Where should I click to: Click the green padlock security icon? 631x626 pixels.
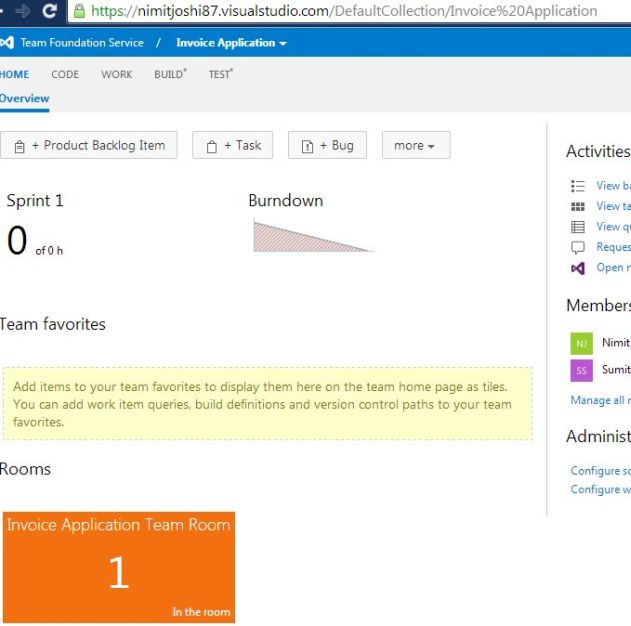coord(79,11)
